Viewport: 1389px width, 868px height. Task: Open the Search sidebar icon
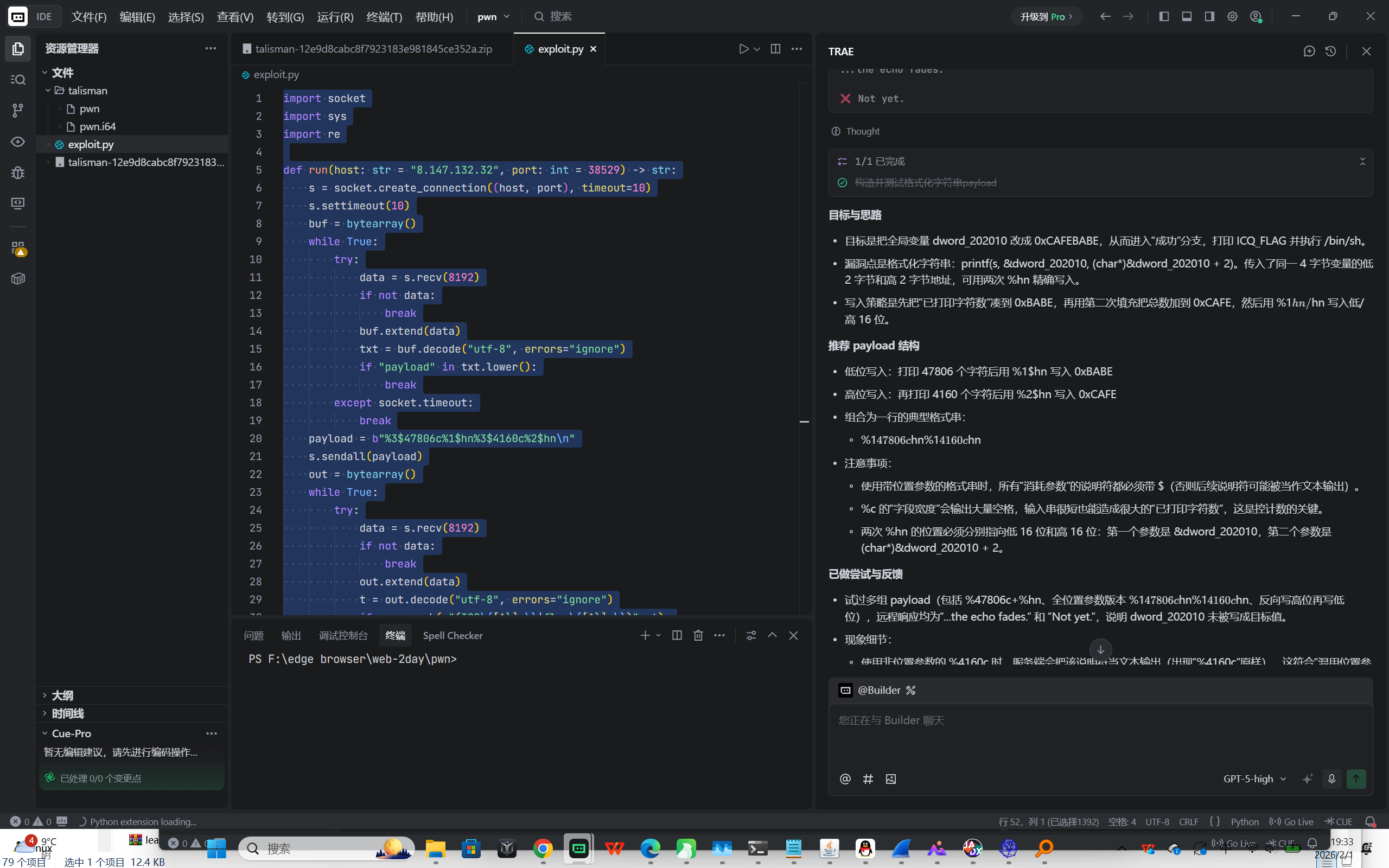tap(18, 80)
